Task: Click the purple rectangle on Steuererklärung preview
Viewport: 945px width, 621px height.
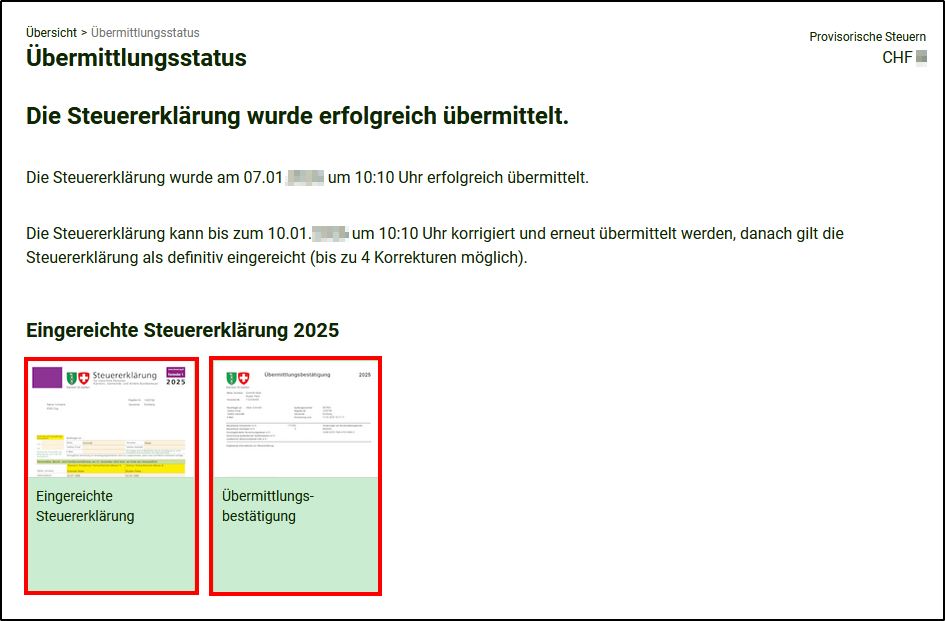Action: 46,377
